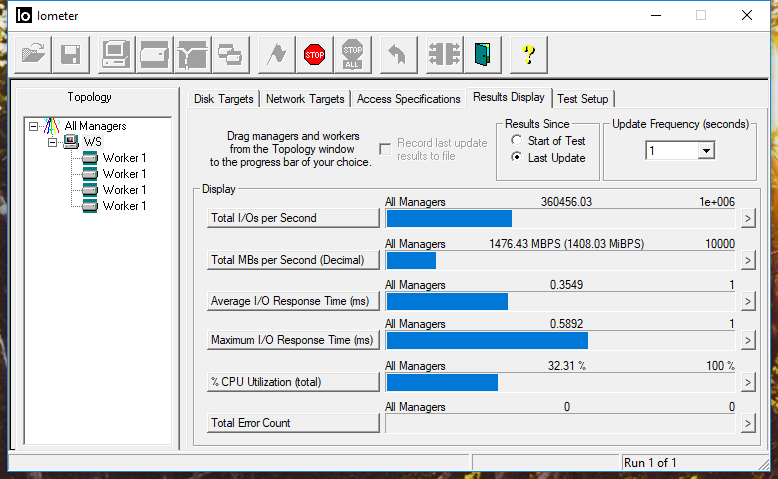Duplicate selected worker icon
Image resolution: width=778 pixels, height=479 pixels.
231,55
